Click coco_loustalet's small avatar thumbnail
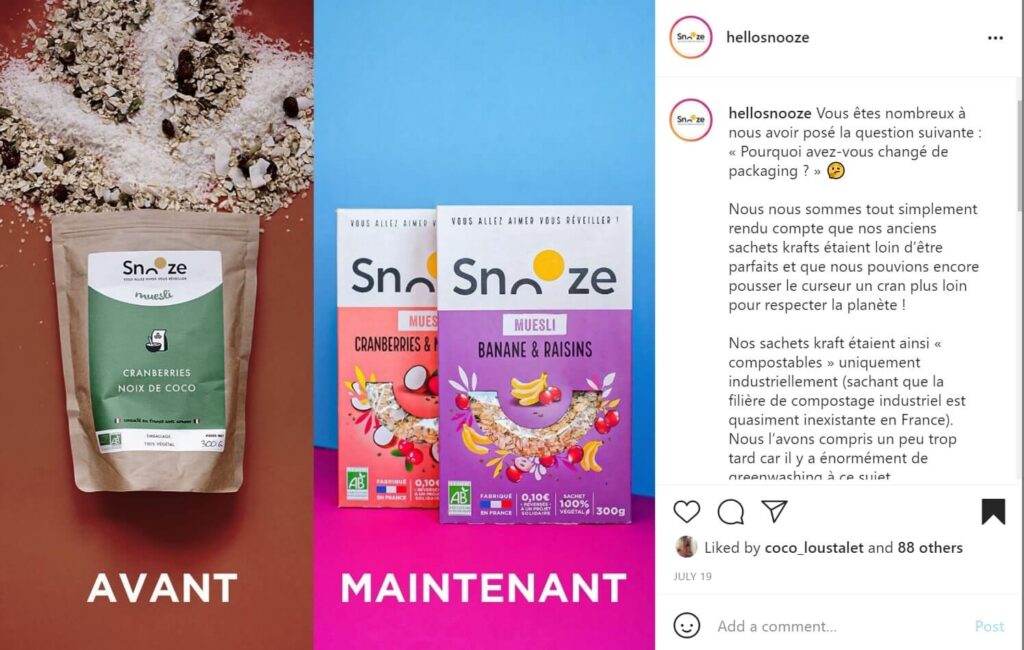The image size is (1024, 650). (686, 547)
